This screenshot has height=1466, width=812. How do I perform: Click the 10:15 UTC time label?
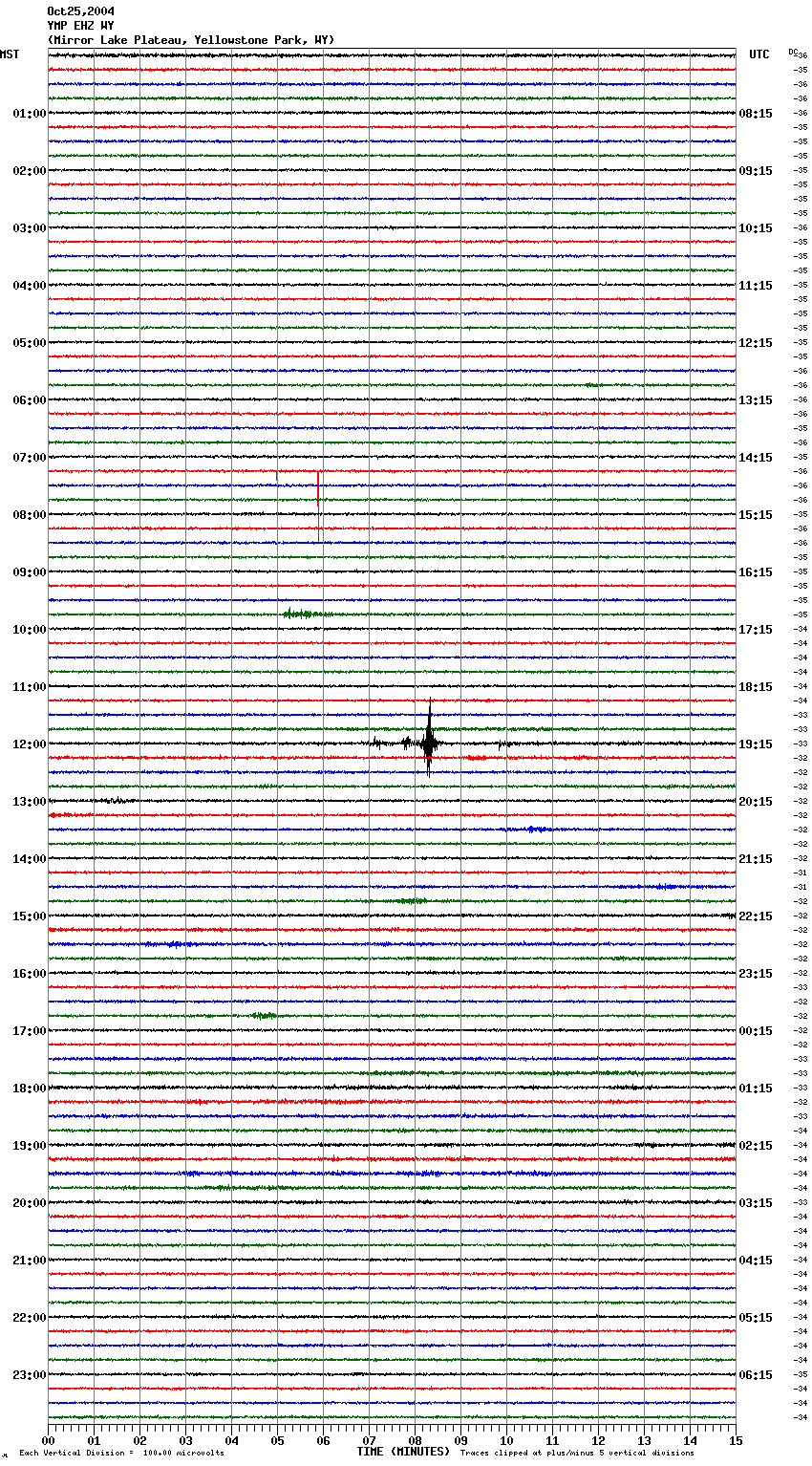[x=756, y=228]
